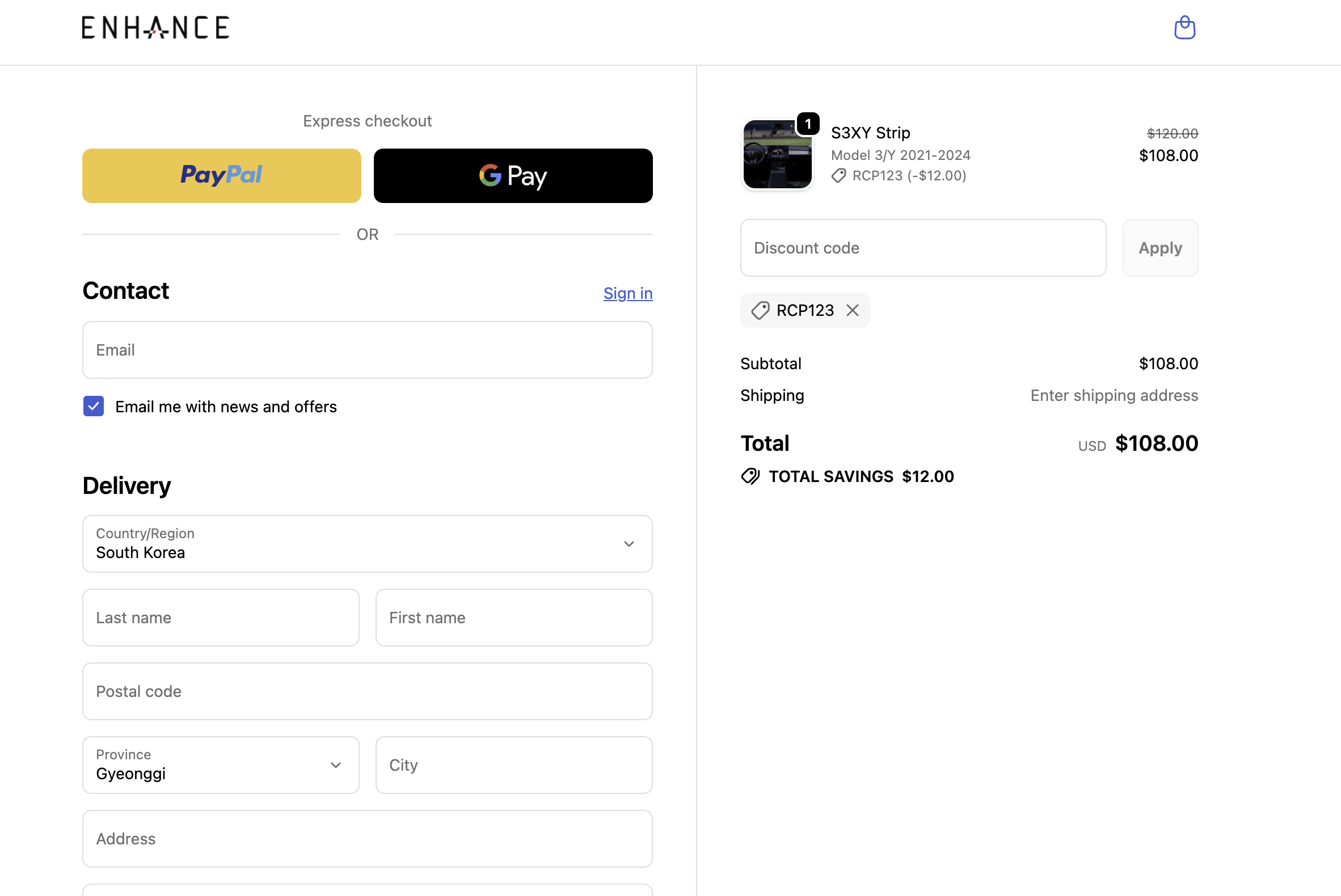Select the First name field

coord(513,618)
